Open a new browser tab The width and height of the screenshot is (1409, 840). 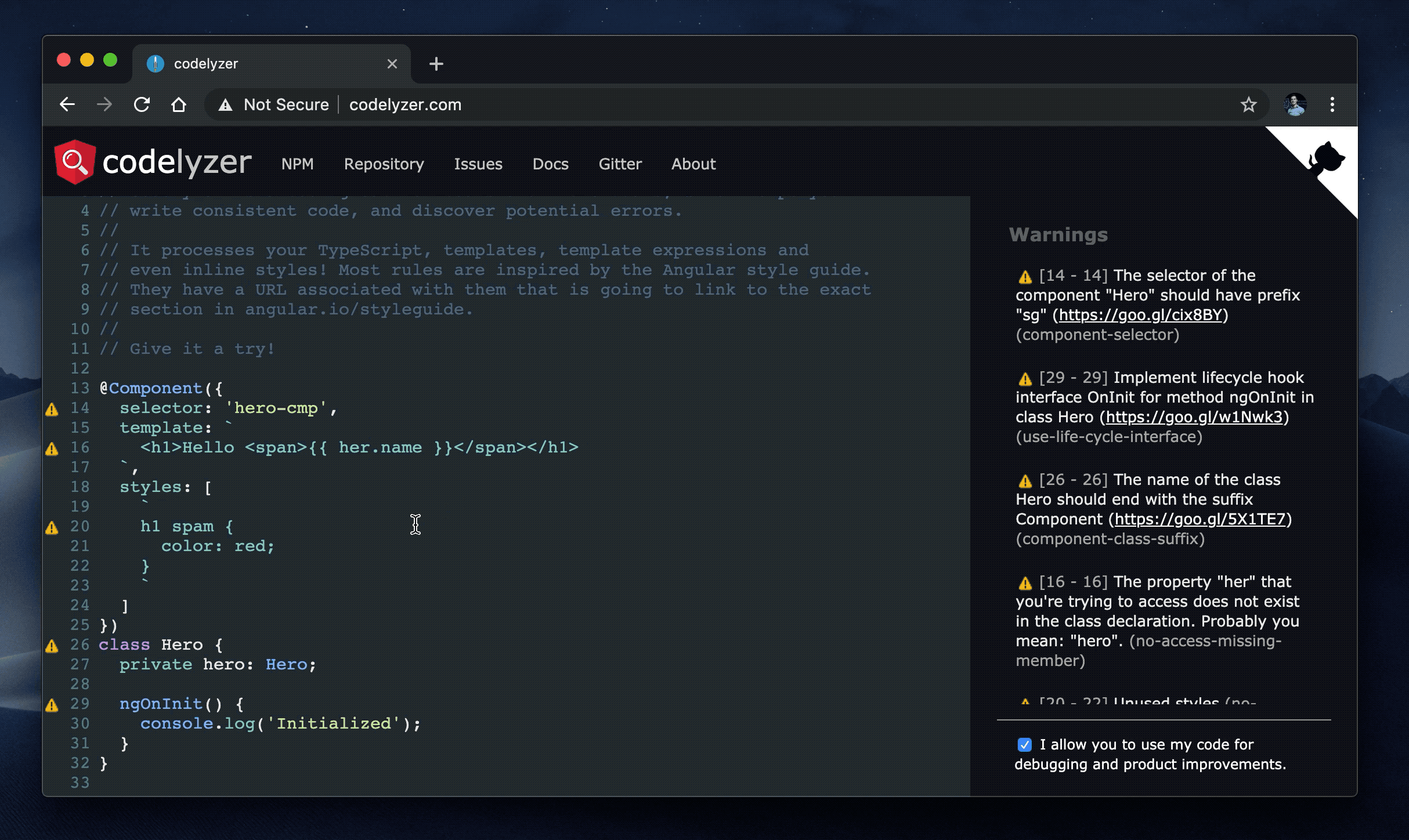point(436,64)
